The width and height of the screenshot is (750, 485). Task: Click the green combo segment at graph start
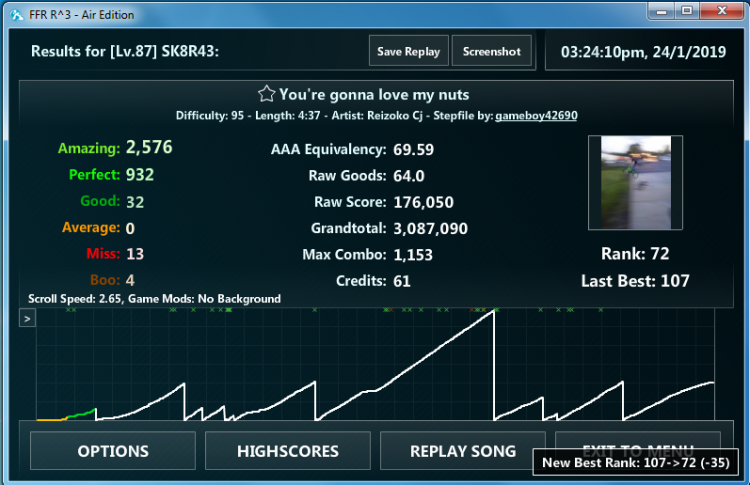point(81,413)
